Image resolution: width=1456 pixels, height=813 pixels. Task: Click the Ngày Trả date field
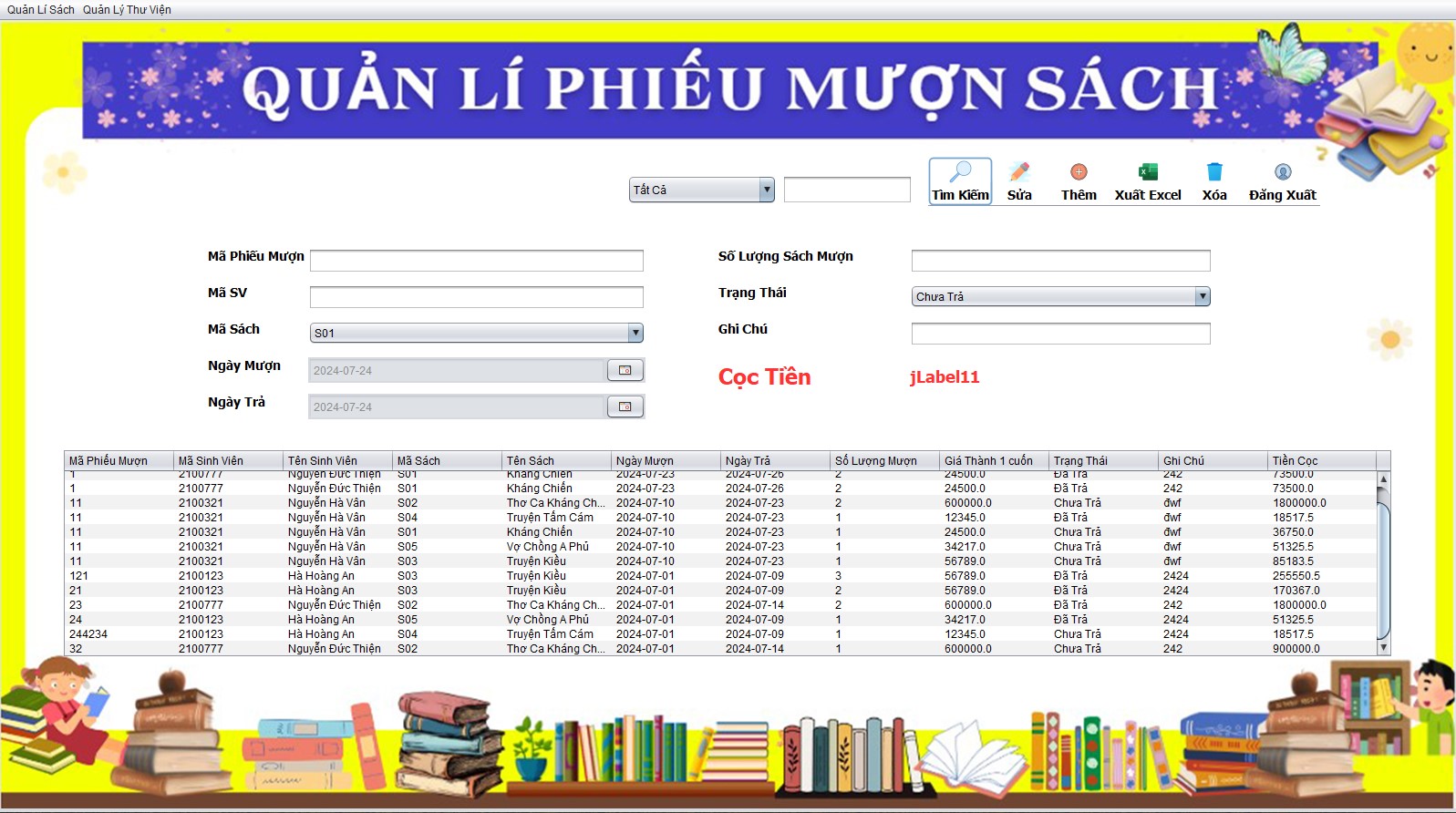click(458, 406)
